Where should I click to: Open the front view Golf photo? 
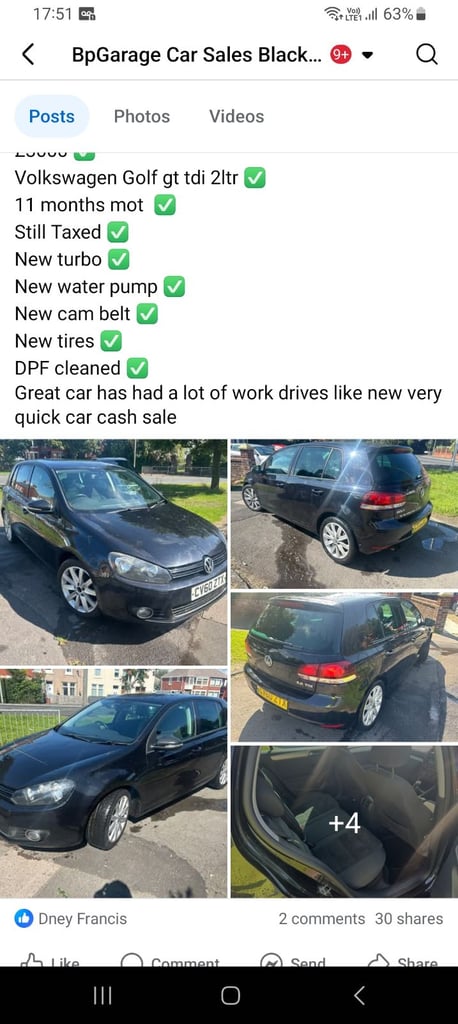coord(114,552)
